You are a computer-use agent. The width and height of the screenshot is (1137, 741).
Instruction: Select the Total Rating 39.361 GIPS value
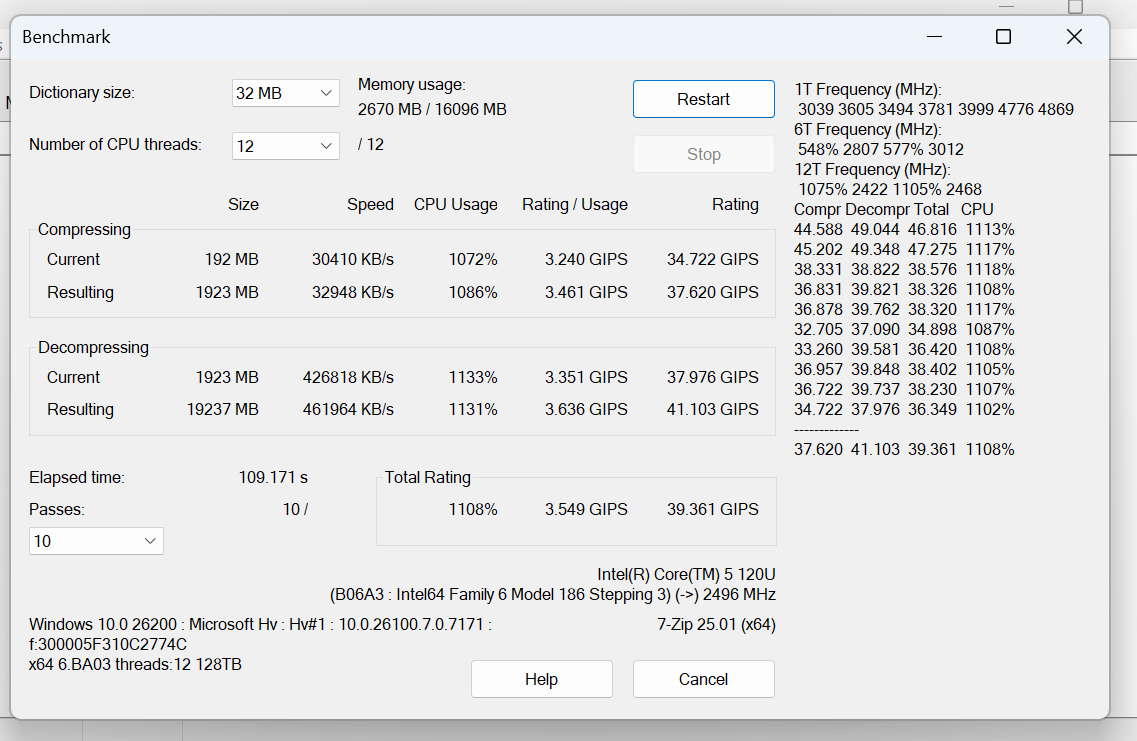[712, 509]
